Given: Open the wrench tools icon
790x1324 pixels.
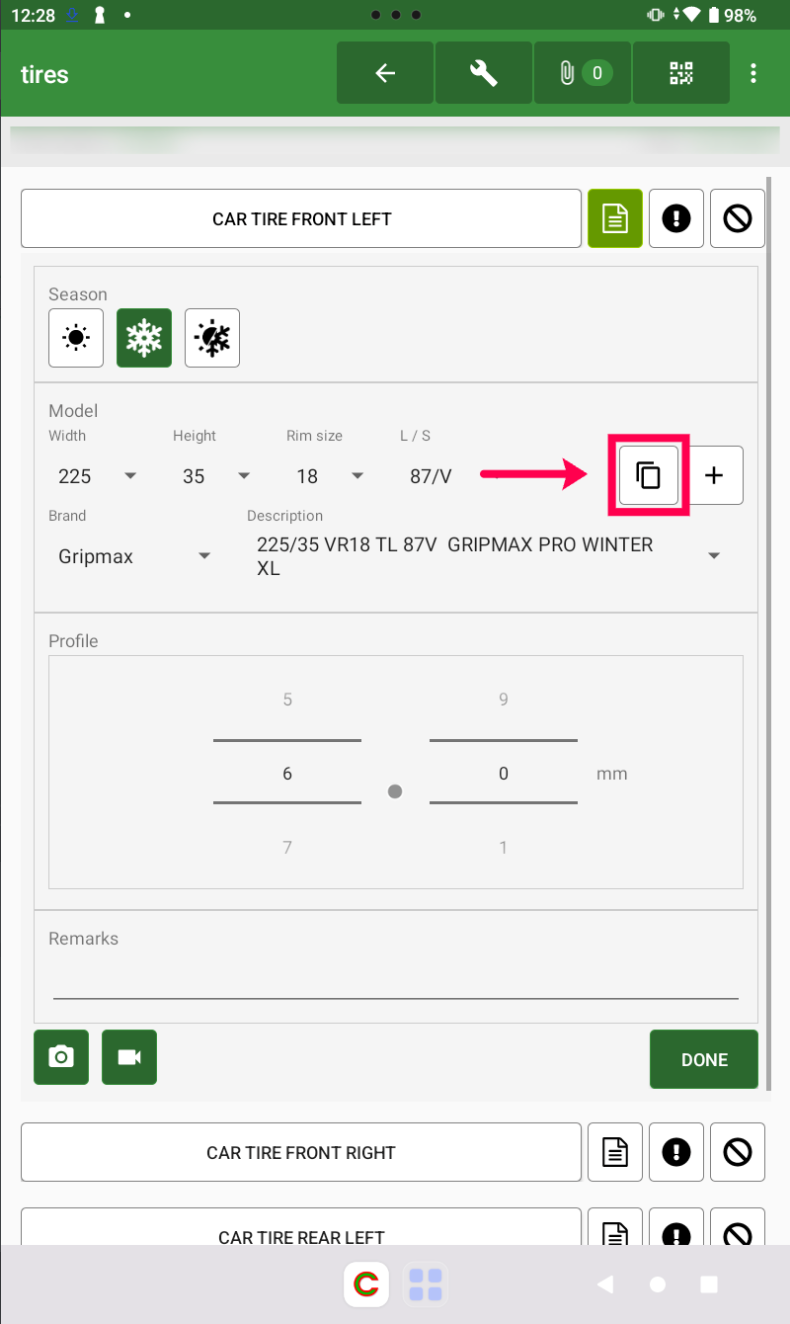Looking at the screenshot, I should [484, 73].
